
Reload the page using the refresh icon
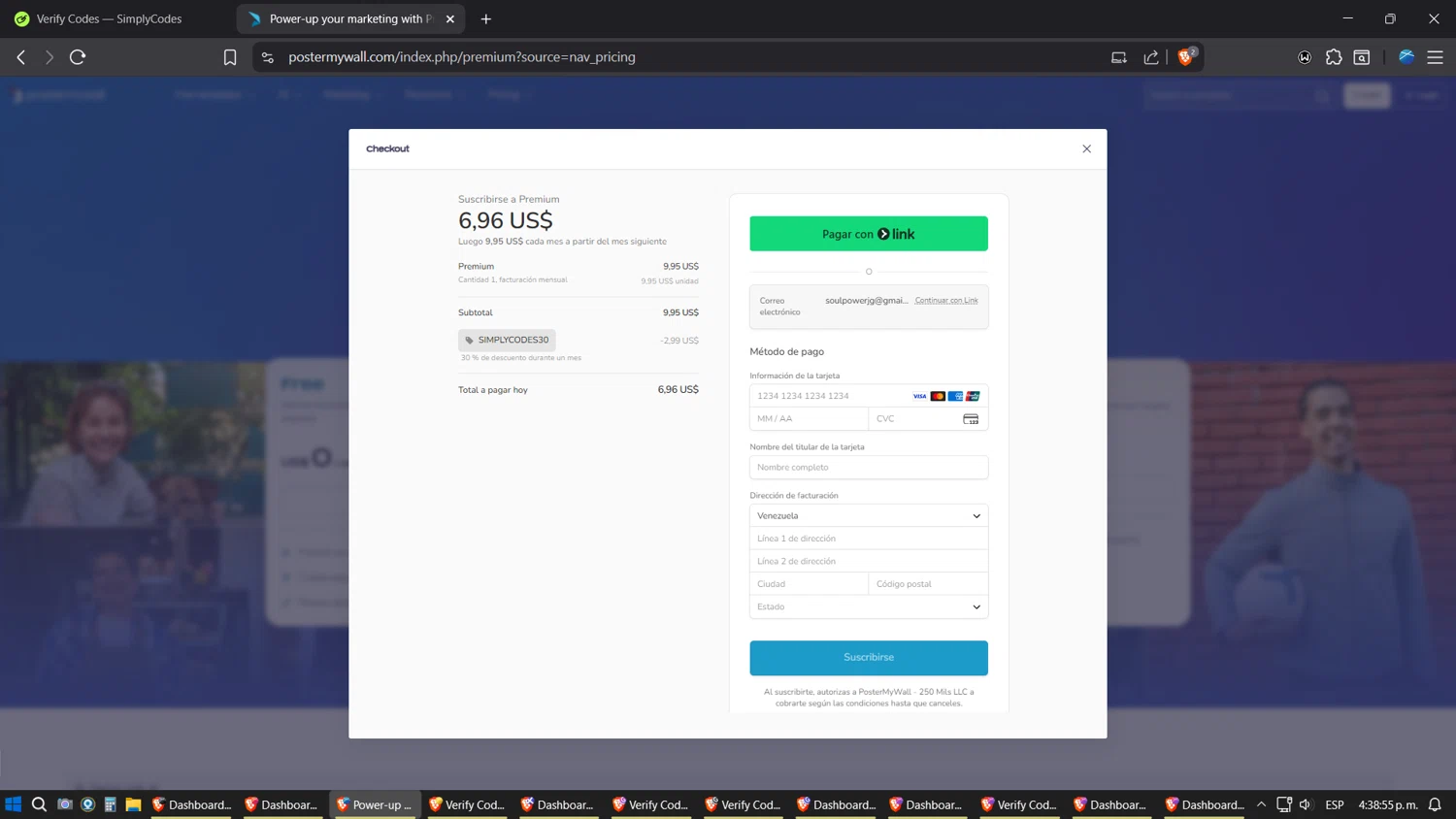78,57
